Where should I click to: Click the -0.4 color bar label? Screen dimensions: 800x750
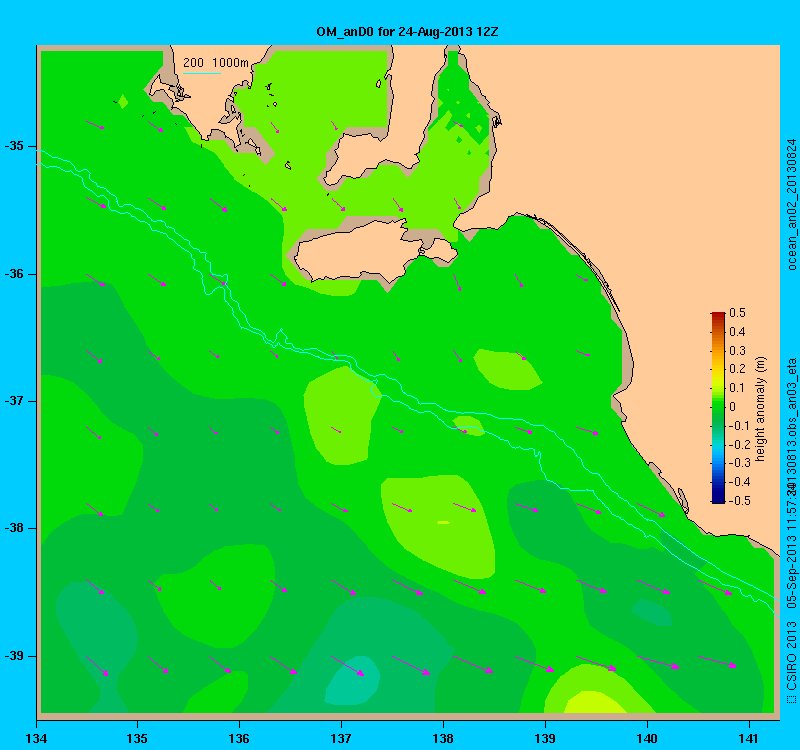738,482
